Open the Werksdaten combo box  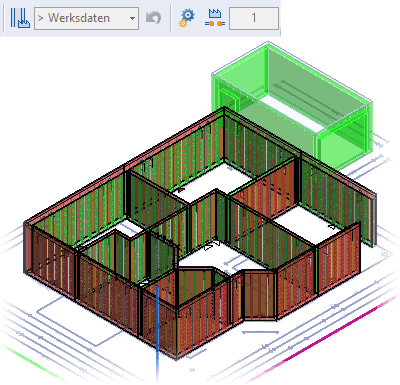click(86, 18)
